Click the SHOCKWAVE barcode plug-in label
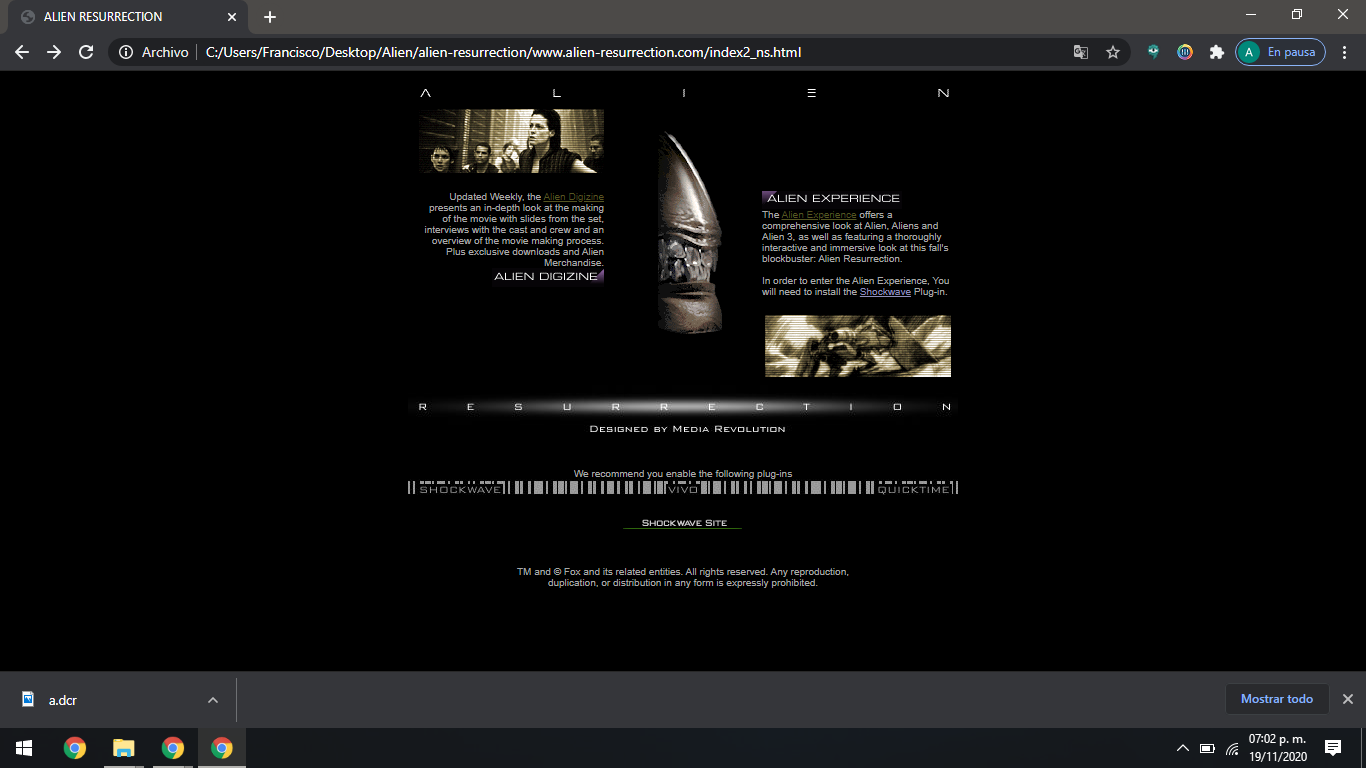Image resolution: width=1366 pixels, height=768 pixels. (460, 488)
